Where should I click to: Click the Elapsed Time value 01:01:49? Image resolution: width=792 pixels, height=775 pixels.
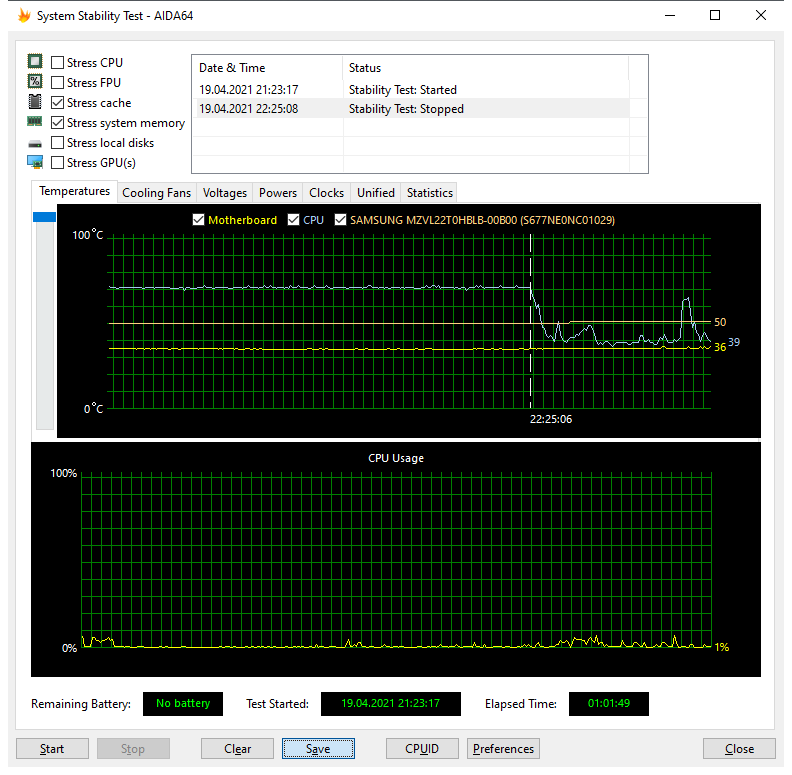pos(609,703)
